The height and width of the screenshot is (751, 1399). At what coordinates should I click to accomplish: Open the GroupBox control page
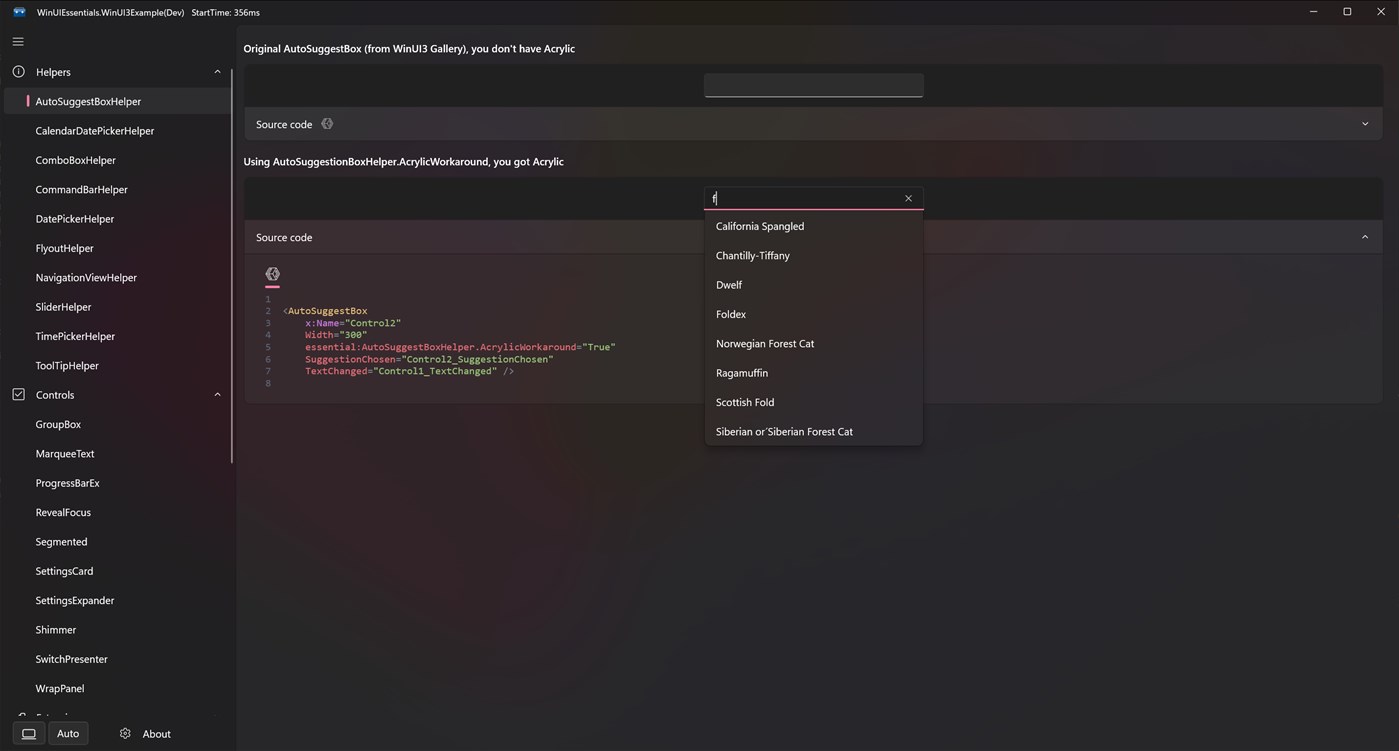pos(118,424)
